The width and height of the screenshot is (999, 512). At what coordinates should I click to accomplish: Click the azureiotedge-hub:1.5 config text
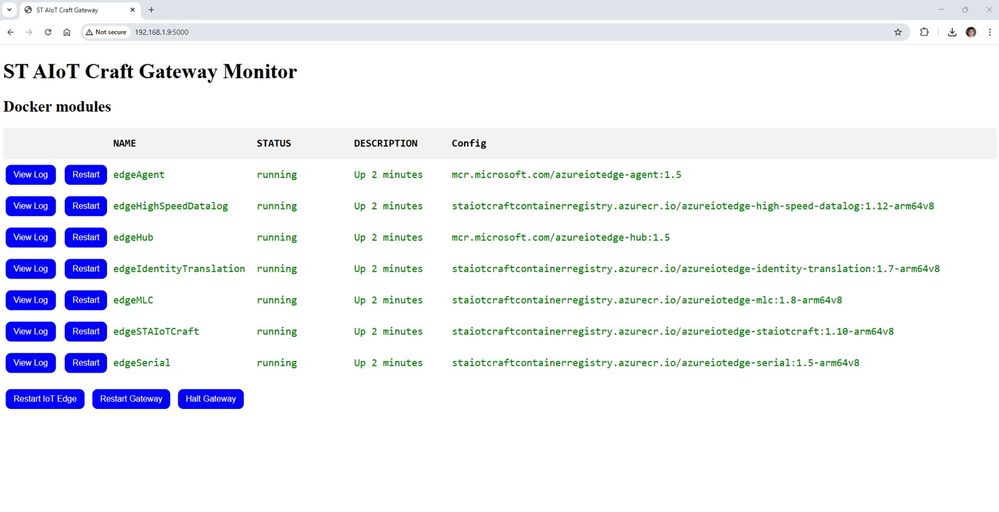[561, 237]
